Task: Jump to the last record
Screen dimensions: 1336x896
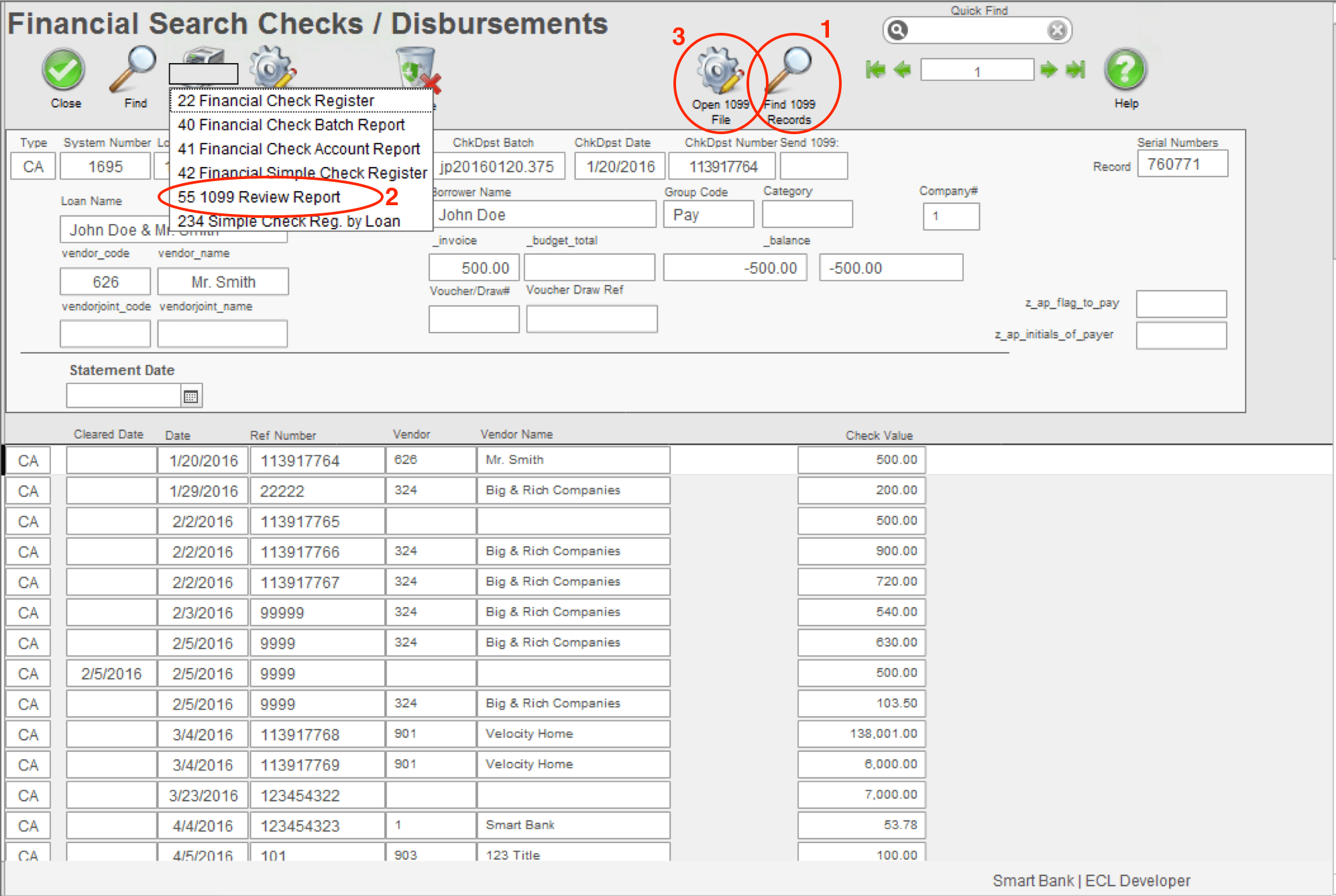Action: (1074, 69)
